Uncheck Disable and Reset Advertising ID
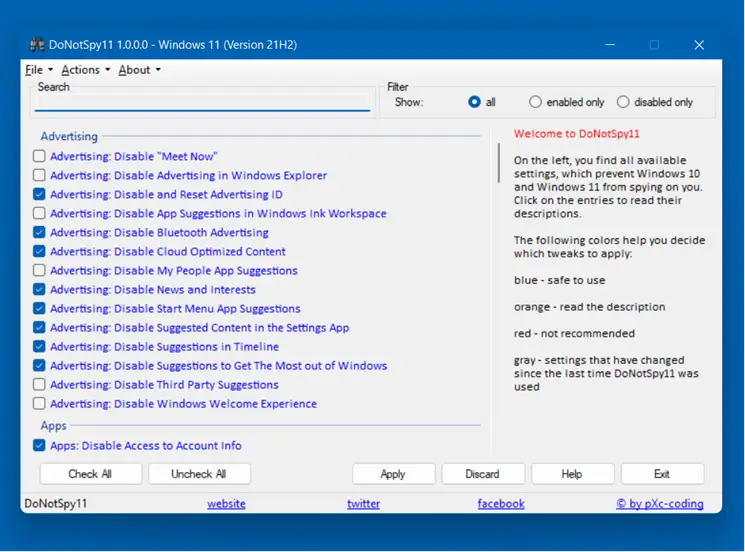745x552 pixels. coord(39,194)
